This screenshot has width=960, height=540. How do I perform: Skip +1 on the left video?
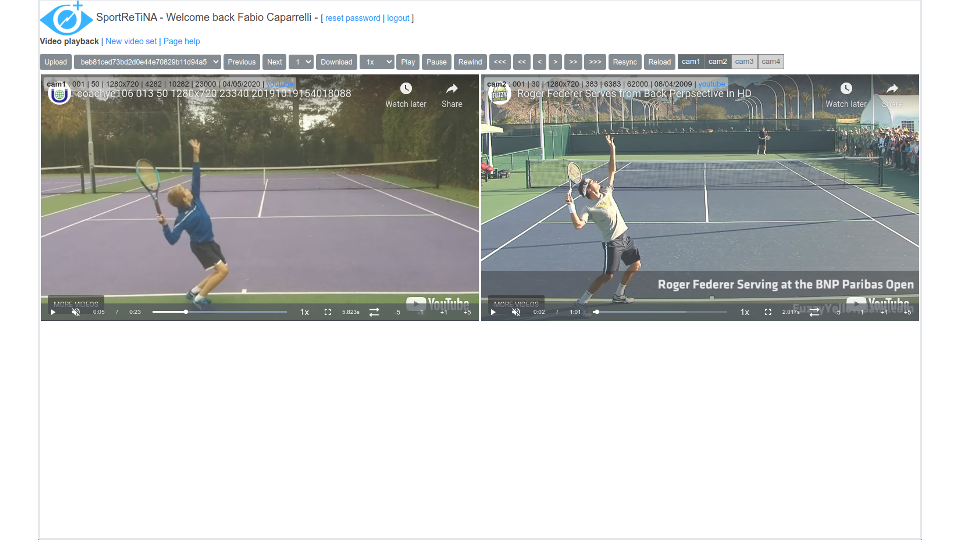coord(444,312)
